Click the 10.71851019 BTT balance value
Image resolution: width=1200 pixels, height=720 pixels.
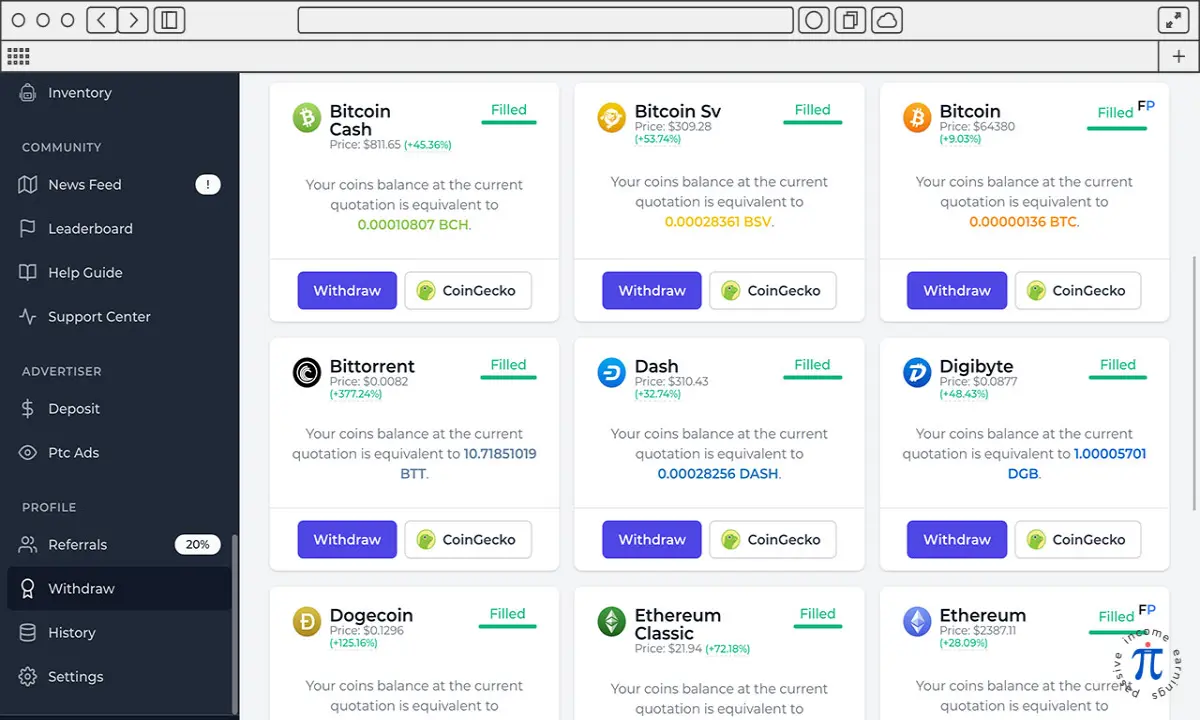click(x=500, y=453)
